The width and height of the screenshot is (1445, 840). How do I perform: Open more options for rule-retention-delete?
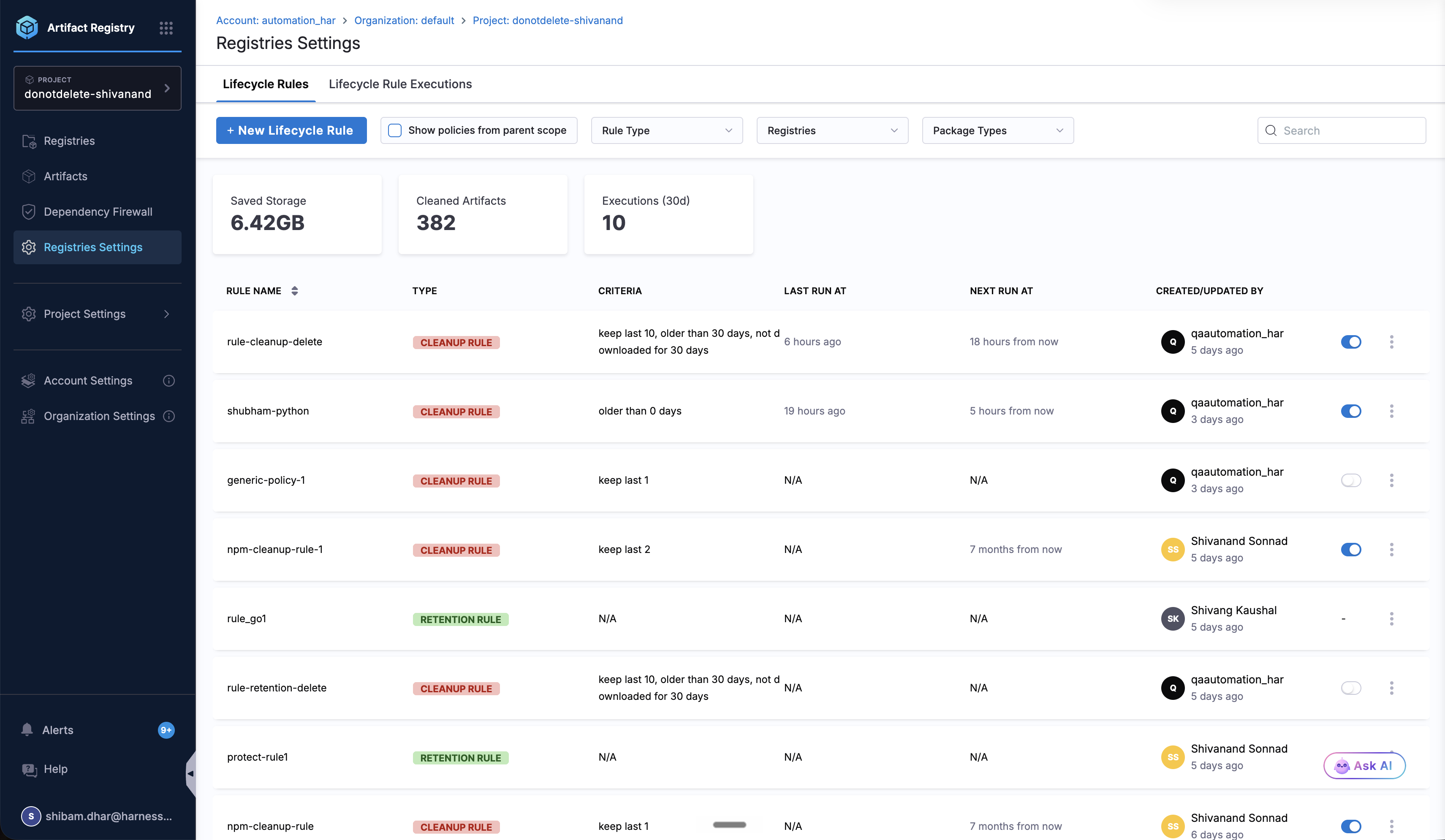pyautogui.click(x=1392, y=688)
